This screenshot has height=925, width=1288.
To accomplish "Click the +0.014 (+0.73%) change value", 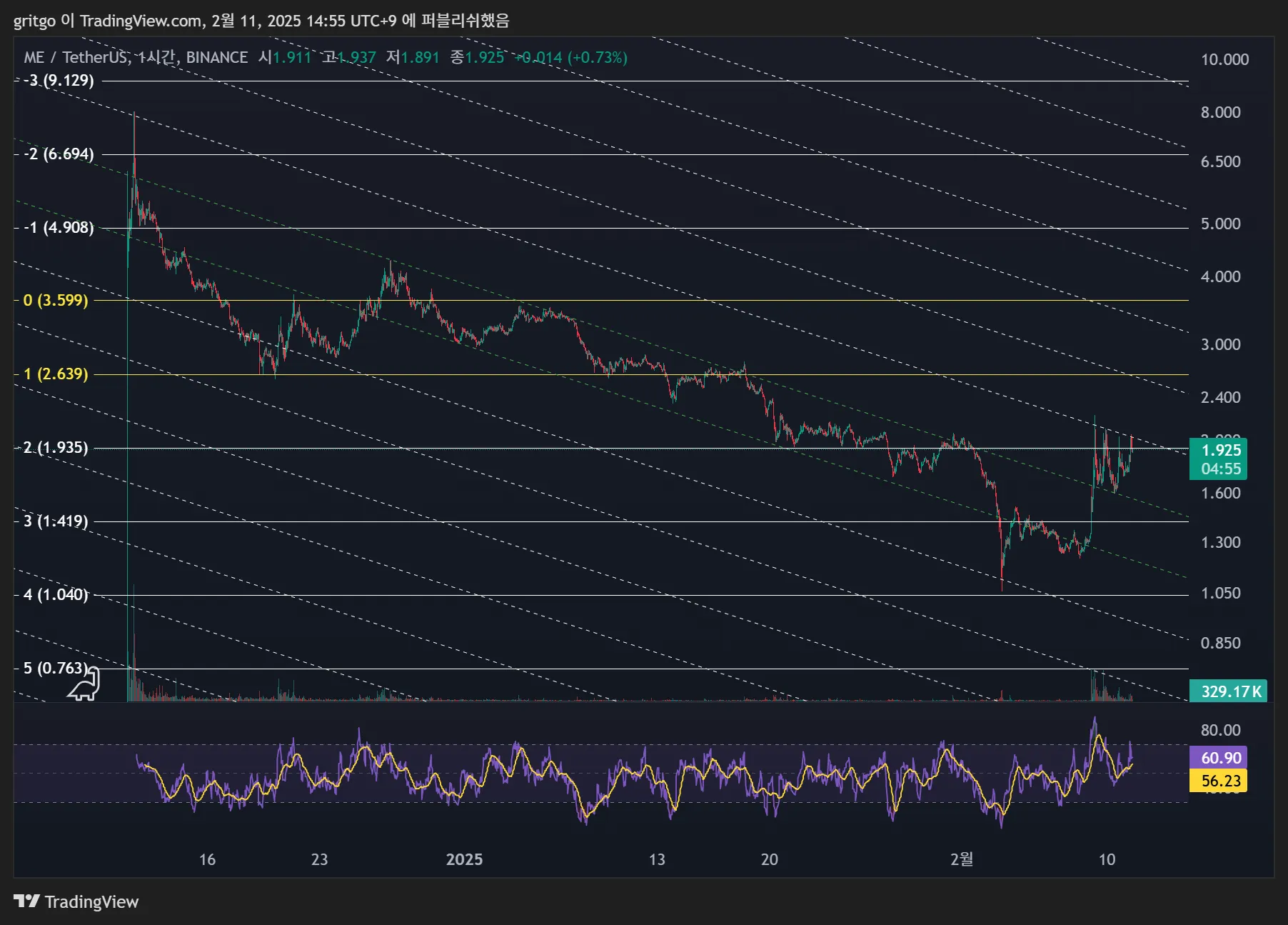I will tap(571, 57).
